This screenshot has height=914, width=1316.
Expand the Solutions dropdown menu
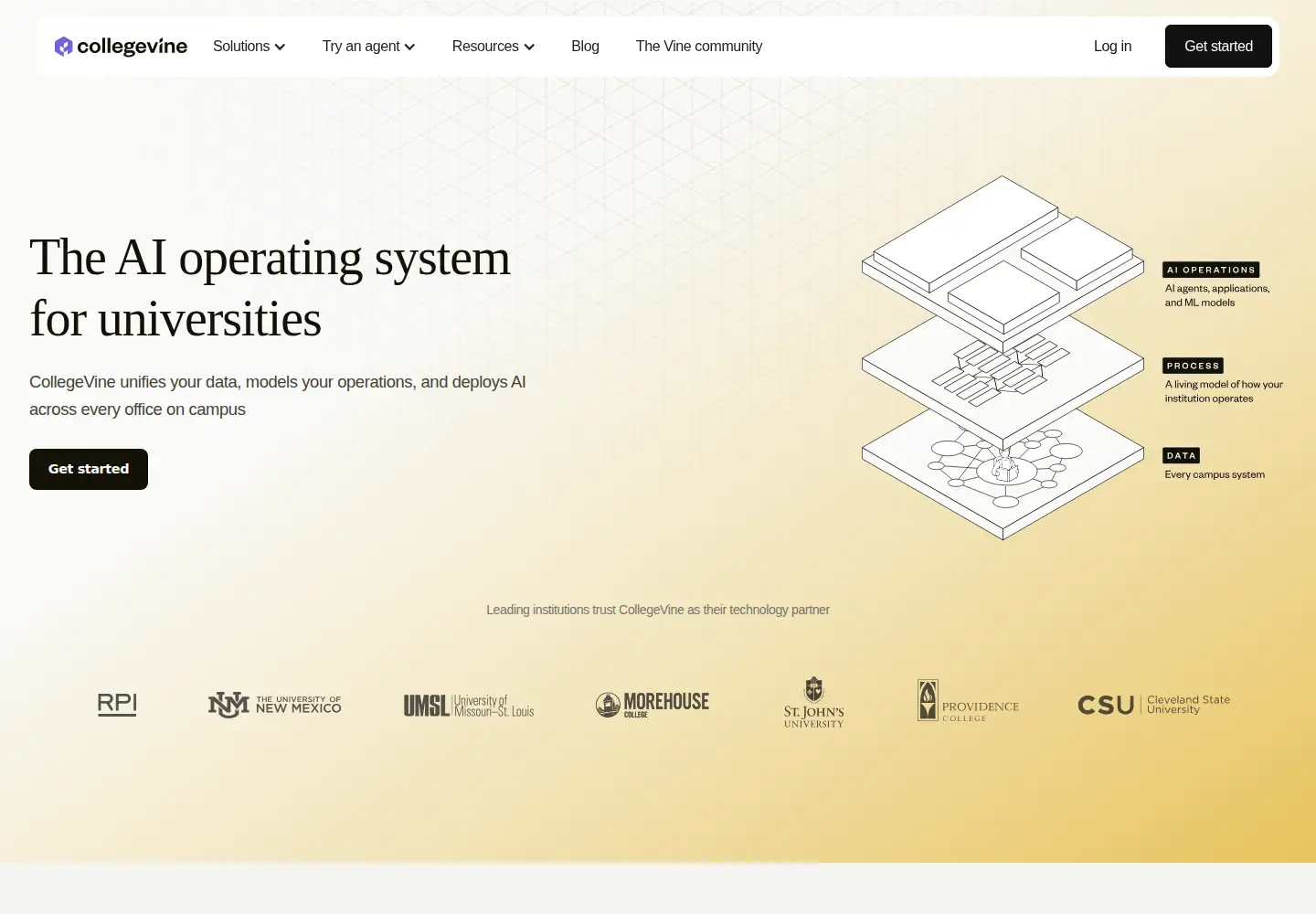coord(249,47)
